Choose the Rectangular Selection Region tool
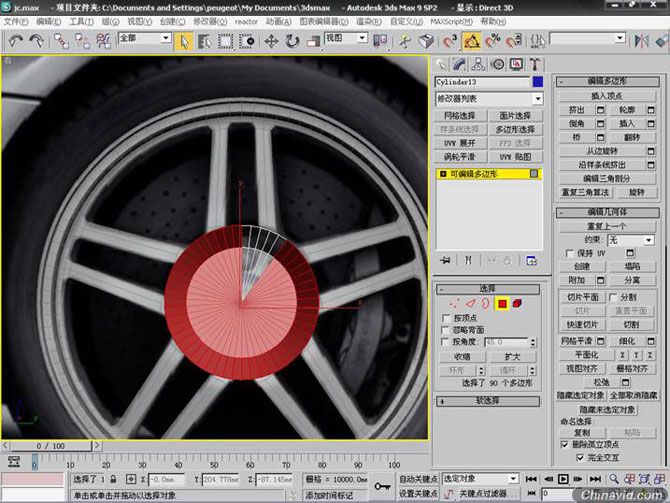This screenshot has width=670, height=503. coord(226,41)
